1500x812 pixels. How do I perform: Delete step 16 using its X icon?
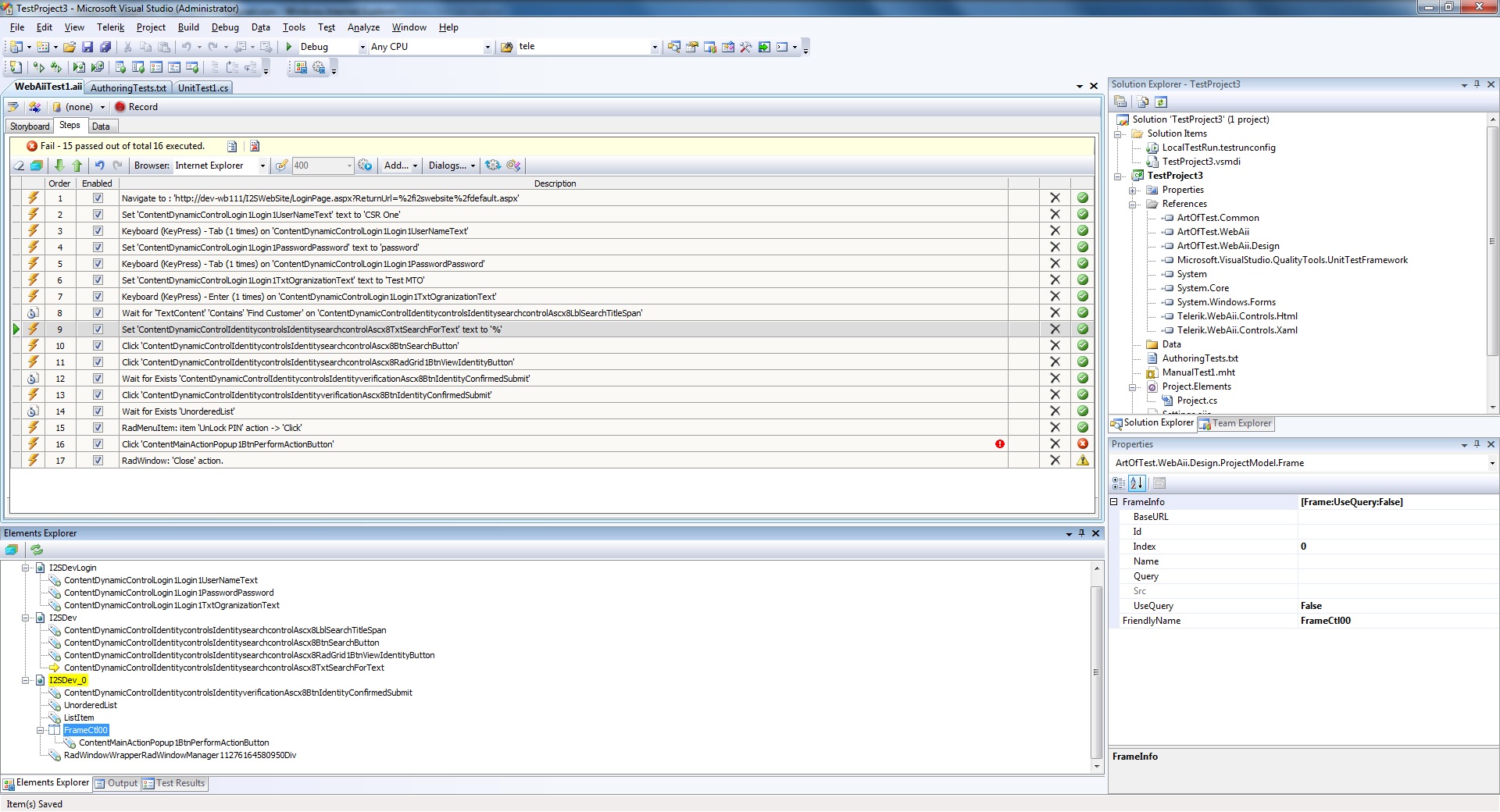(x=1055, y=444)
